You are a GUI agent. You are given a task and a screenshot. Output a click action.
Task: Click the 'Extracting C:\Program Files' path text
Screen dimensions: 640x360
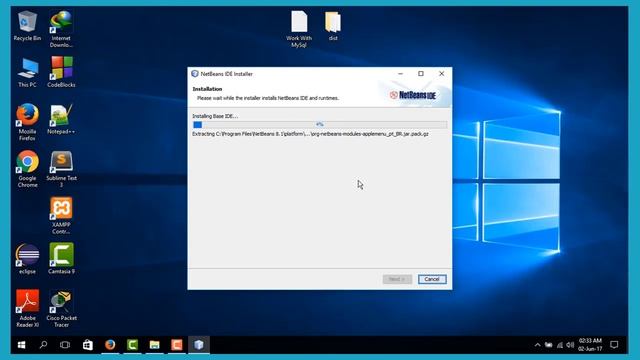310,133
